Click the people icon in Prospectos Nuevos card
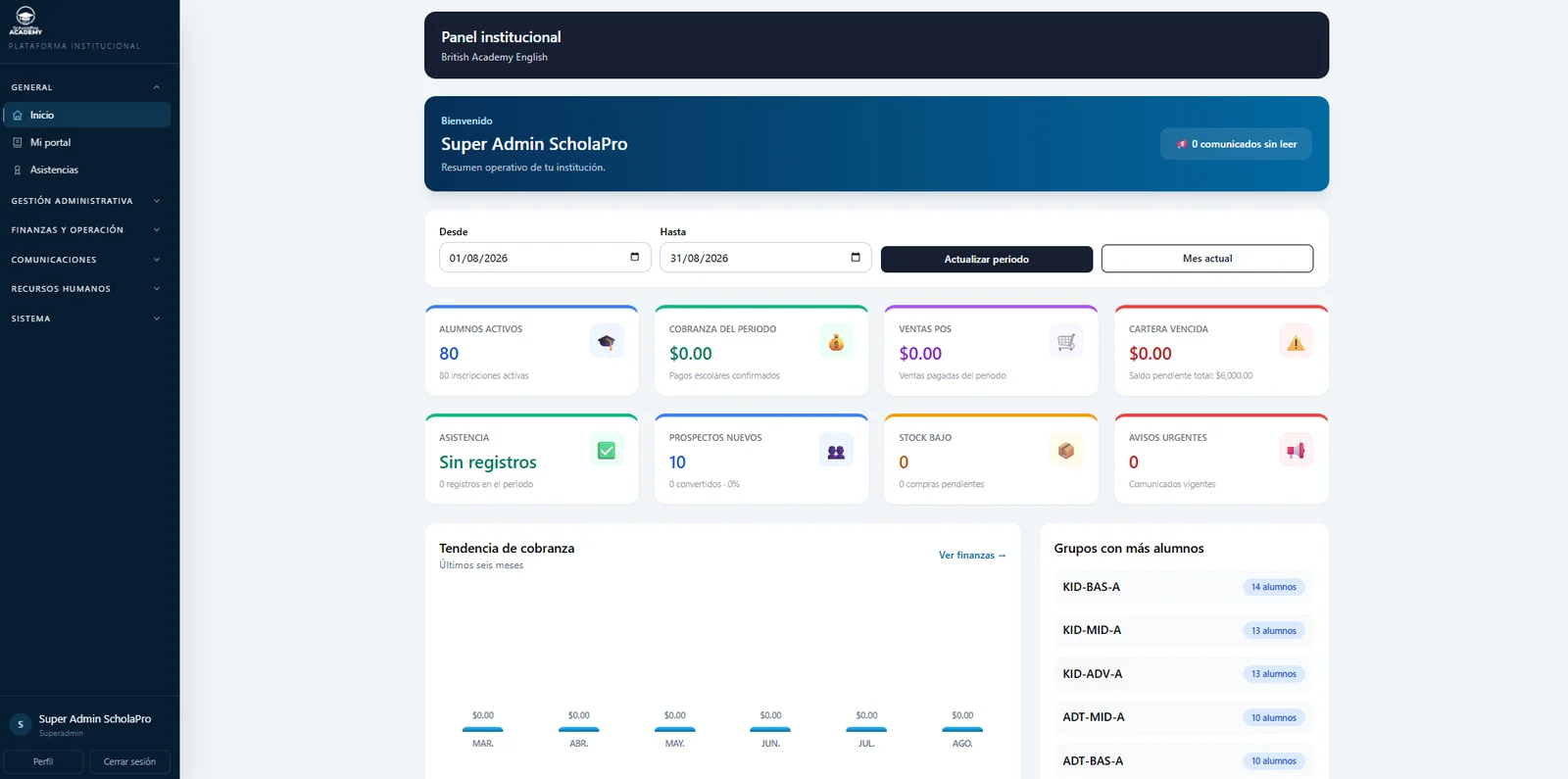1568x779 pixels. click(836, 451)
